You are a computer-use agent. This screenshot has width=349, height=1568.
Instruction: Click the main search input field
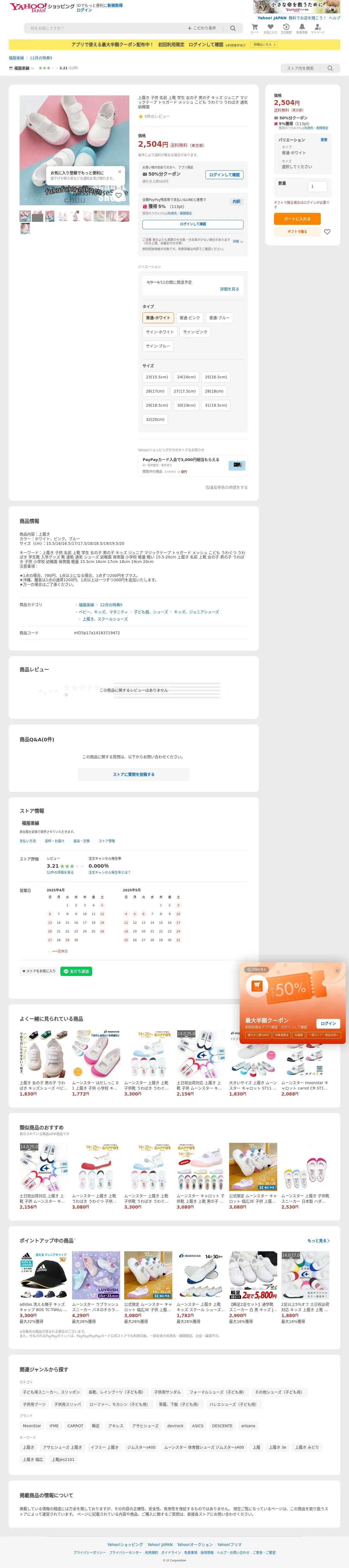click(x=104, y=28)
